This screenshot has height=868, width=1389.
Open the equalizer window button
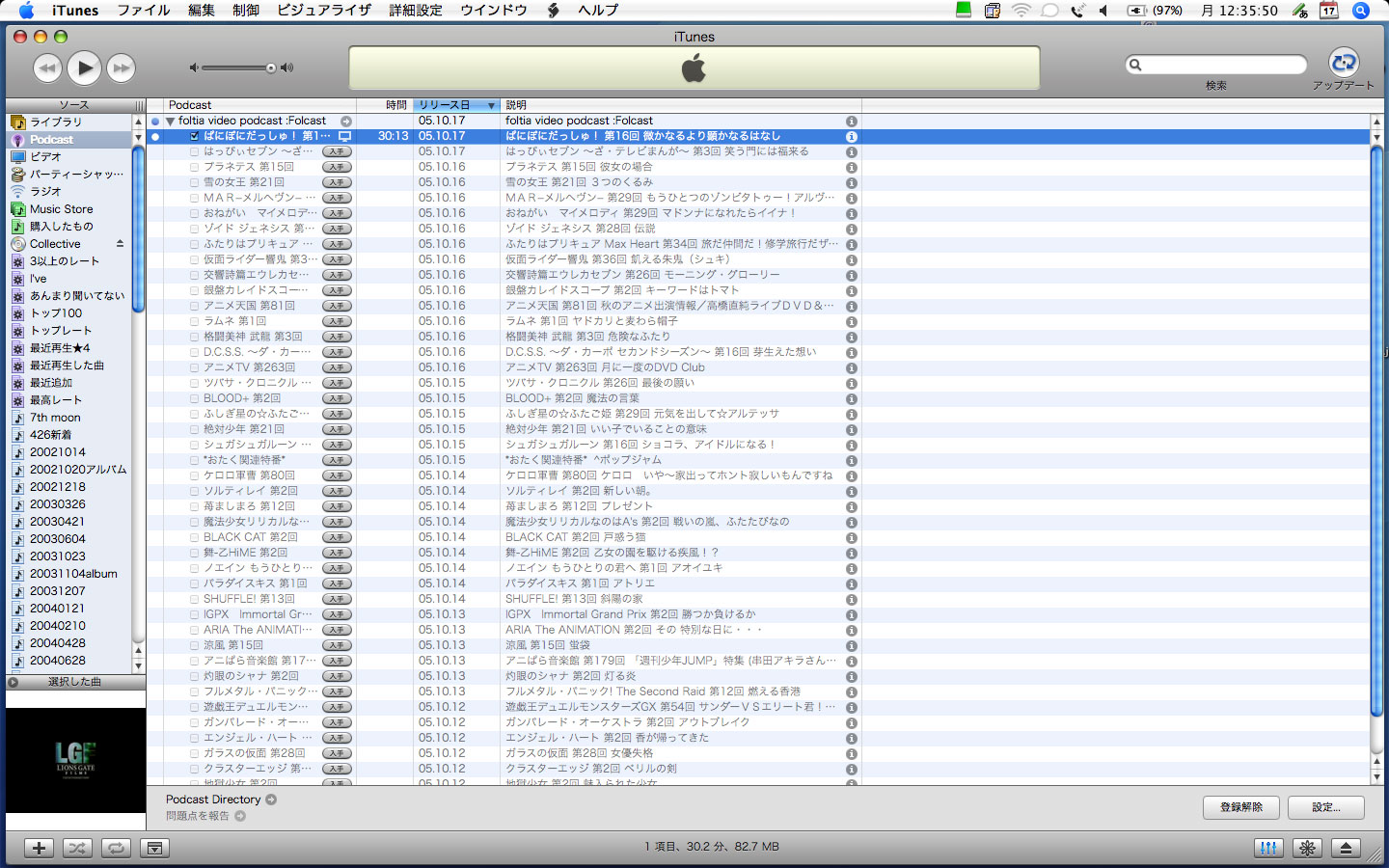coord(1268,848)
